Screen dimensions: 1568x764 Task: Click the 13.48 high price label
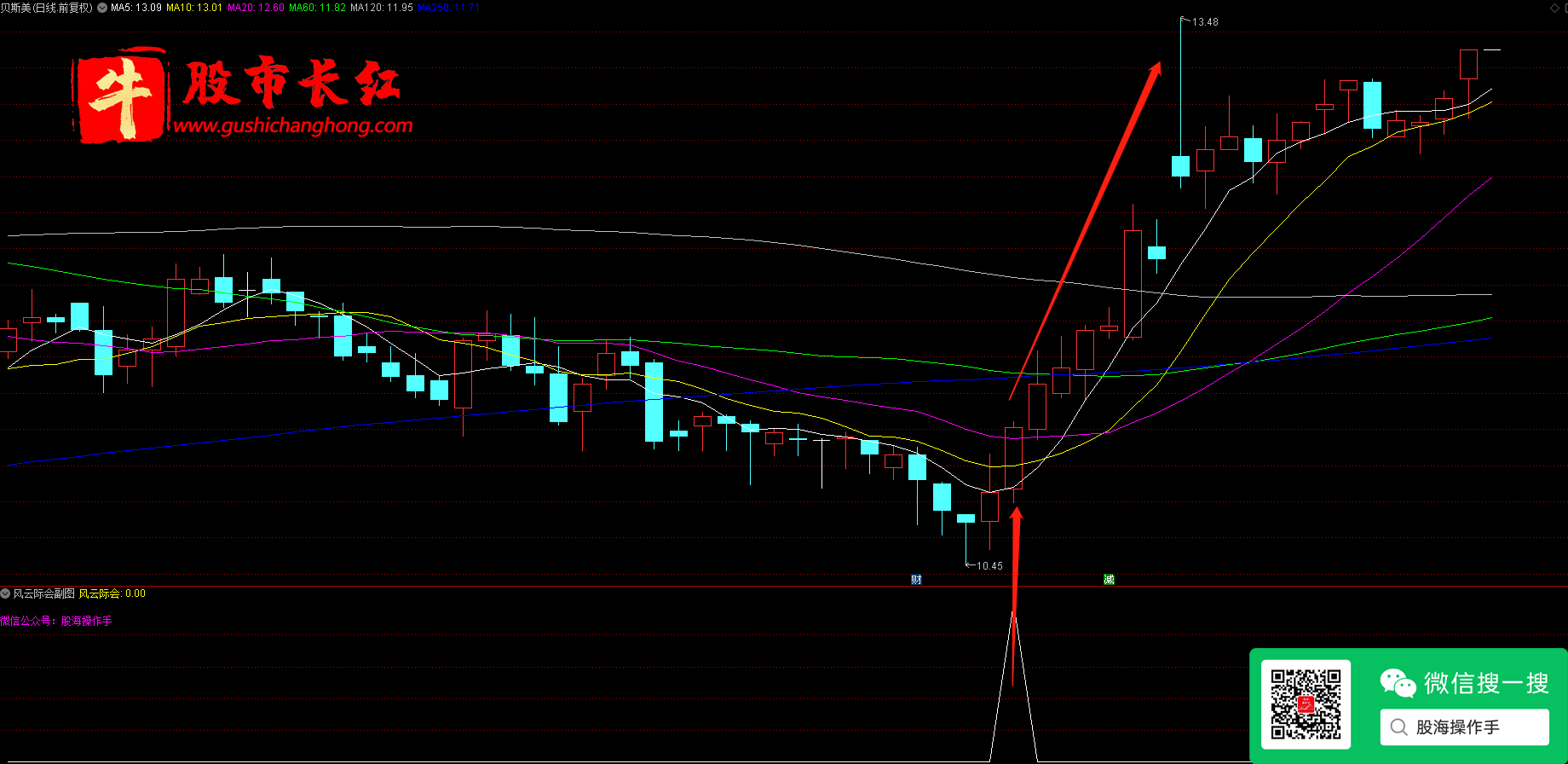pos(1205,22)
